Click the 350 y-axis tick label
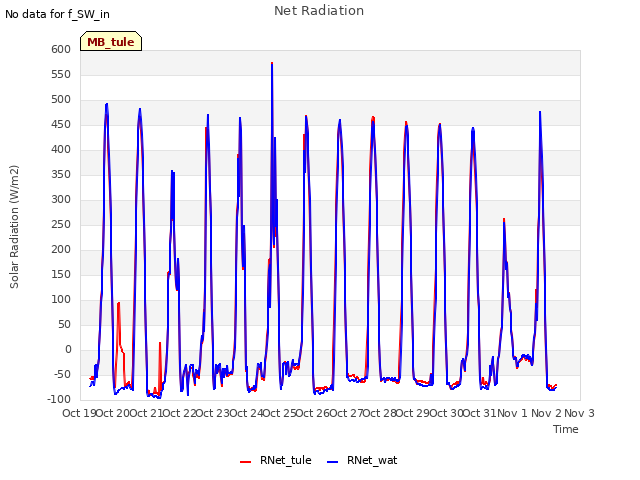 point(61,175)
